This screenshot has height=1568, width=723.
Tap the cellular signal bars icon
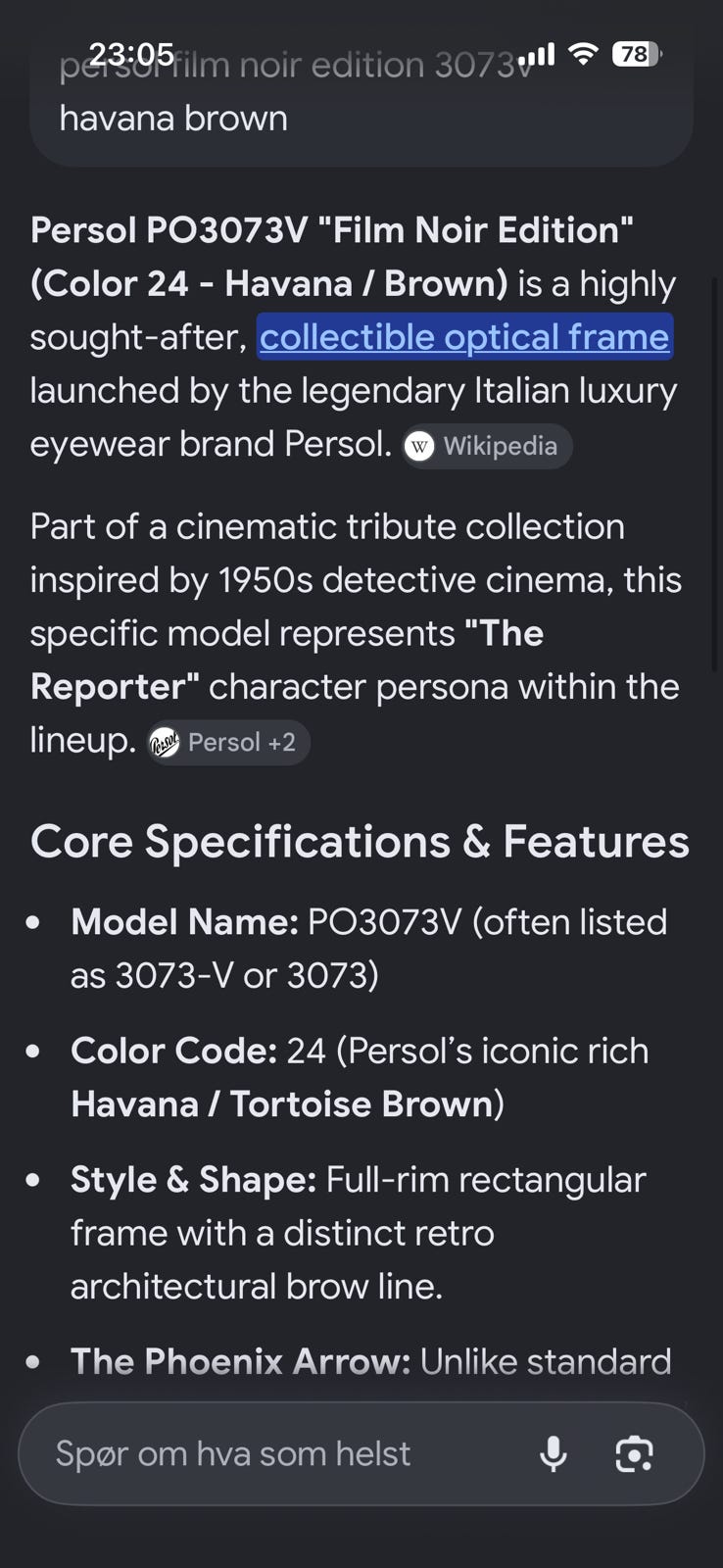pos(537,54)
